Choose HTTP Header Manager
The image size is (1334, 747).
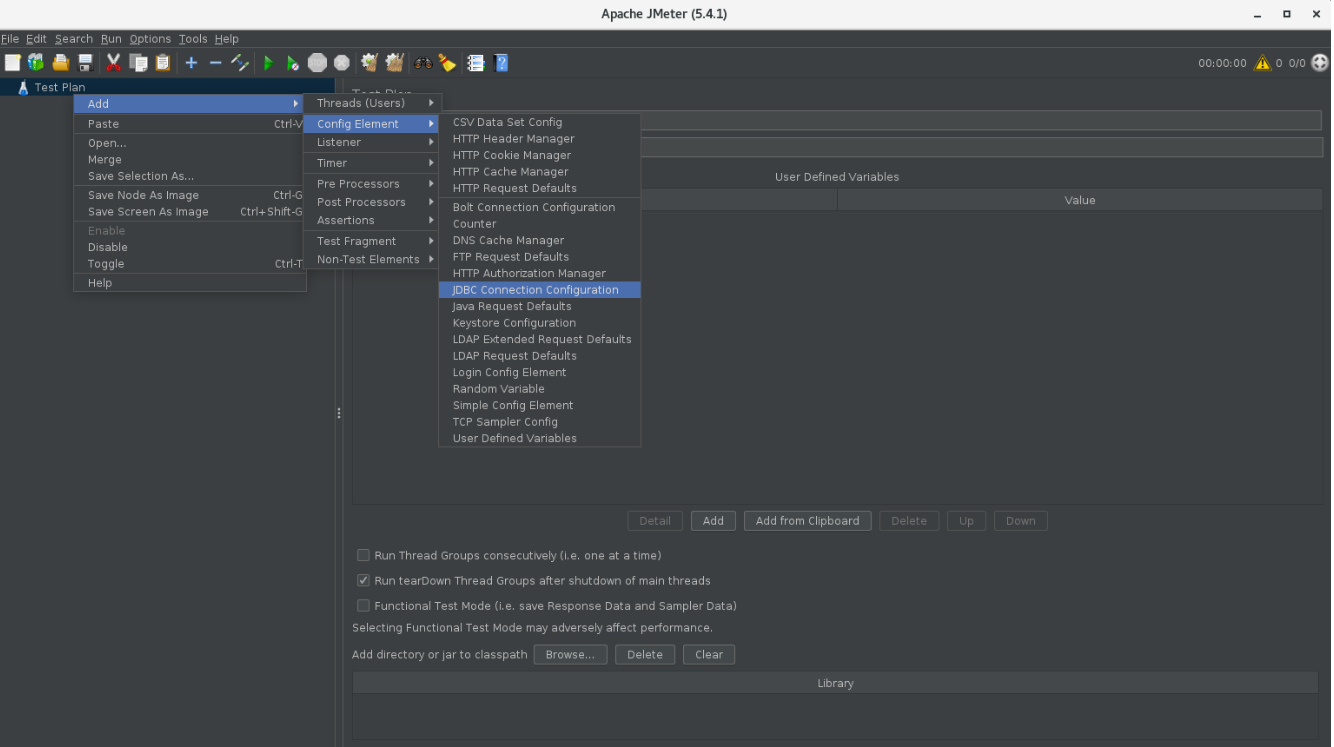coord(540,139)
